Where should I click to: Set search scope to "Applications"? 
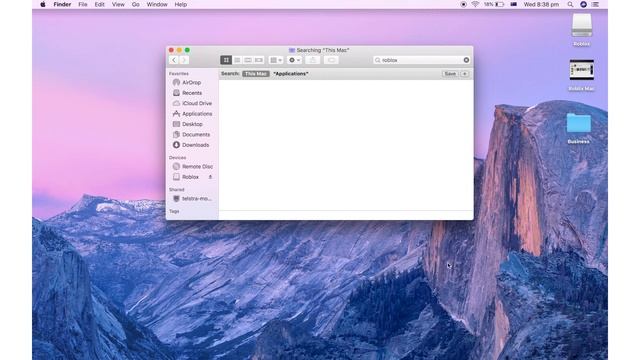[291, 74]
